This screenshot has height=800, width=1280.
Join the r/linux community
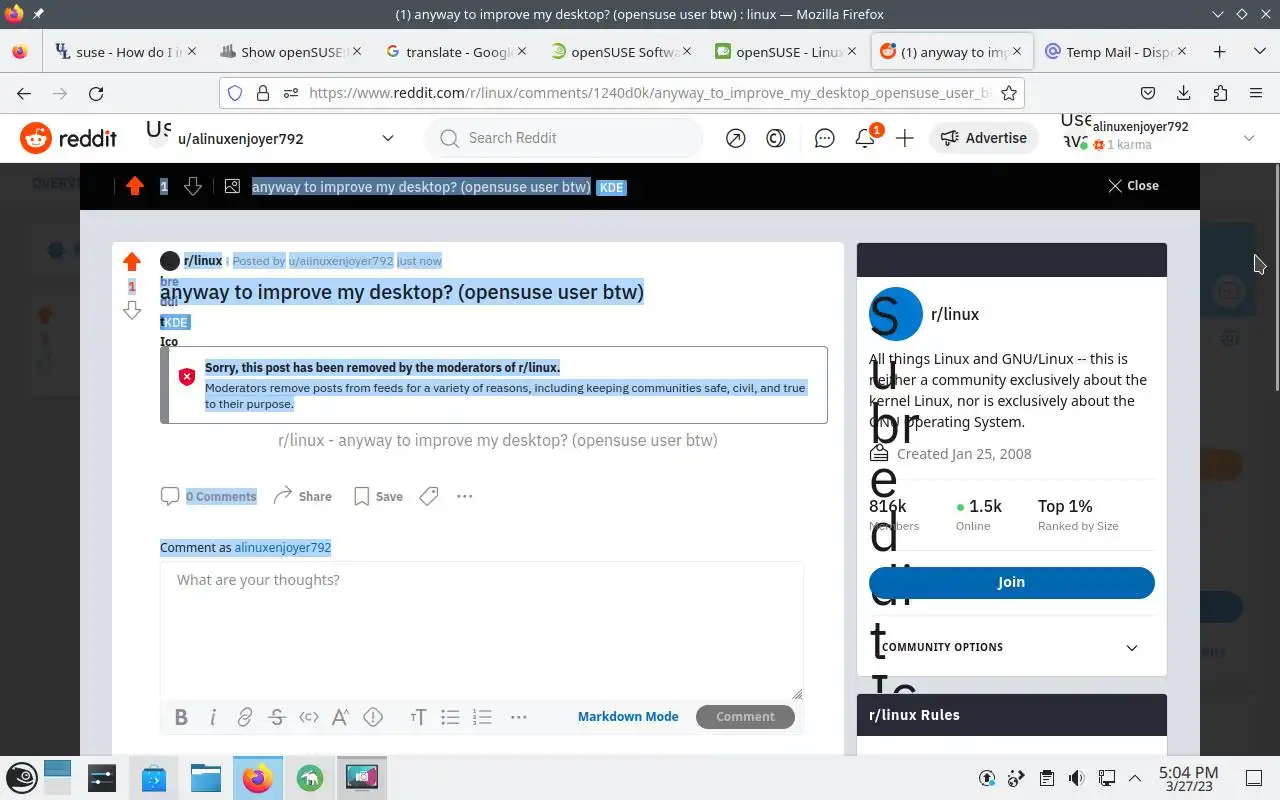1011,583
